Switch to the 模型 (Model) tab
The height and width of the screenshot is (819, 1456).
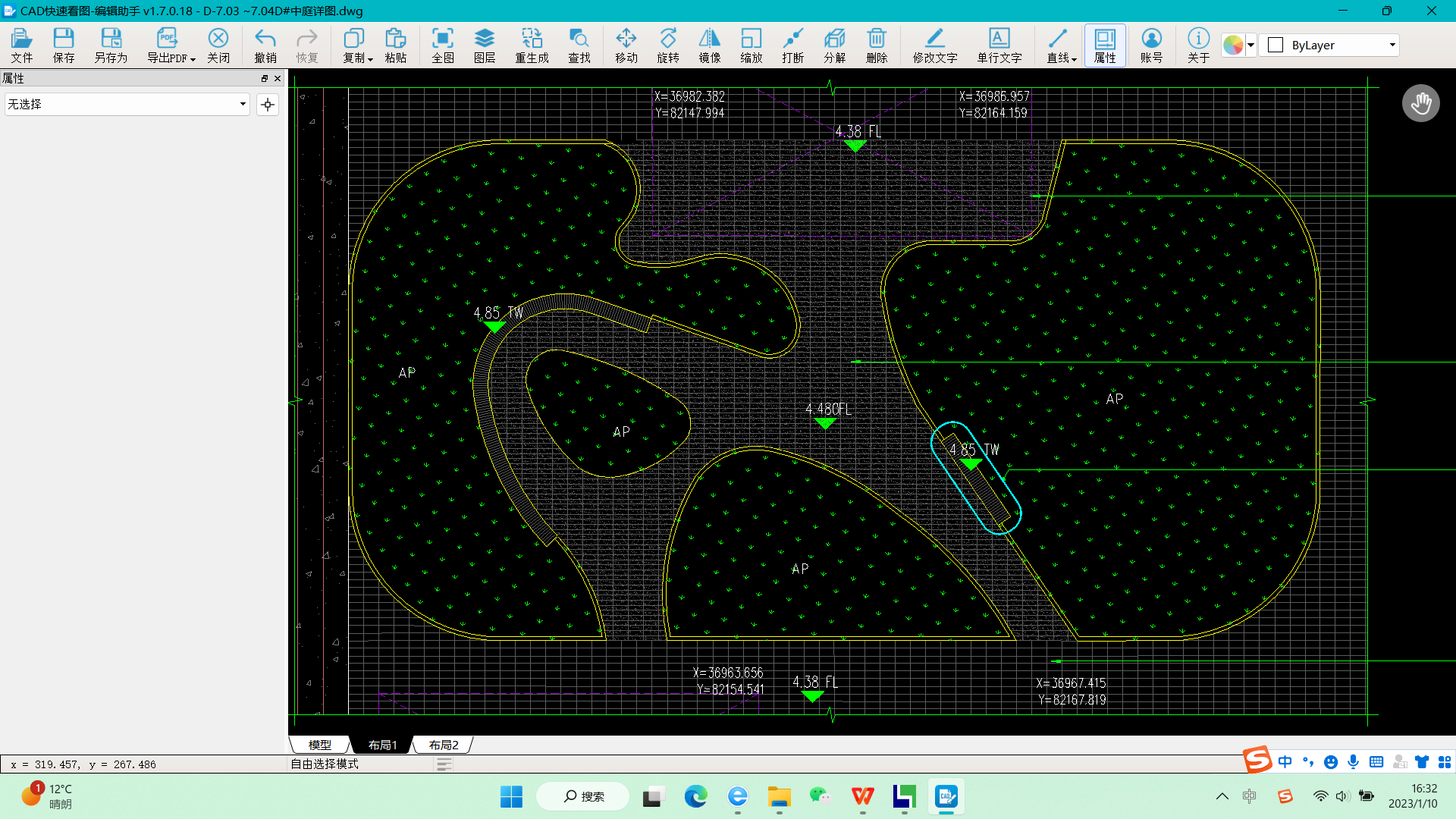(320, 745)
